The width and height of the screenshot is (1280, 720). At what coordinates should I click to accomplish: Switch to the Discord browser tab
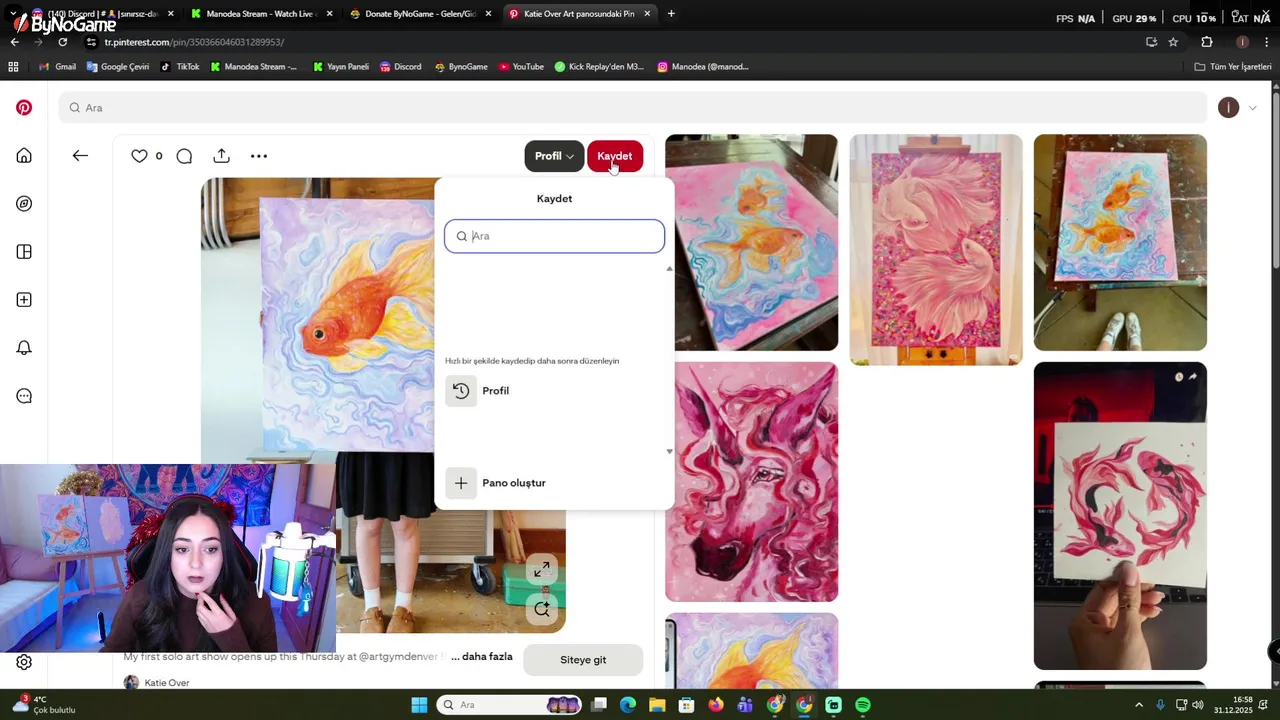(x=105, y=14)
